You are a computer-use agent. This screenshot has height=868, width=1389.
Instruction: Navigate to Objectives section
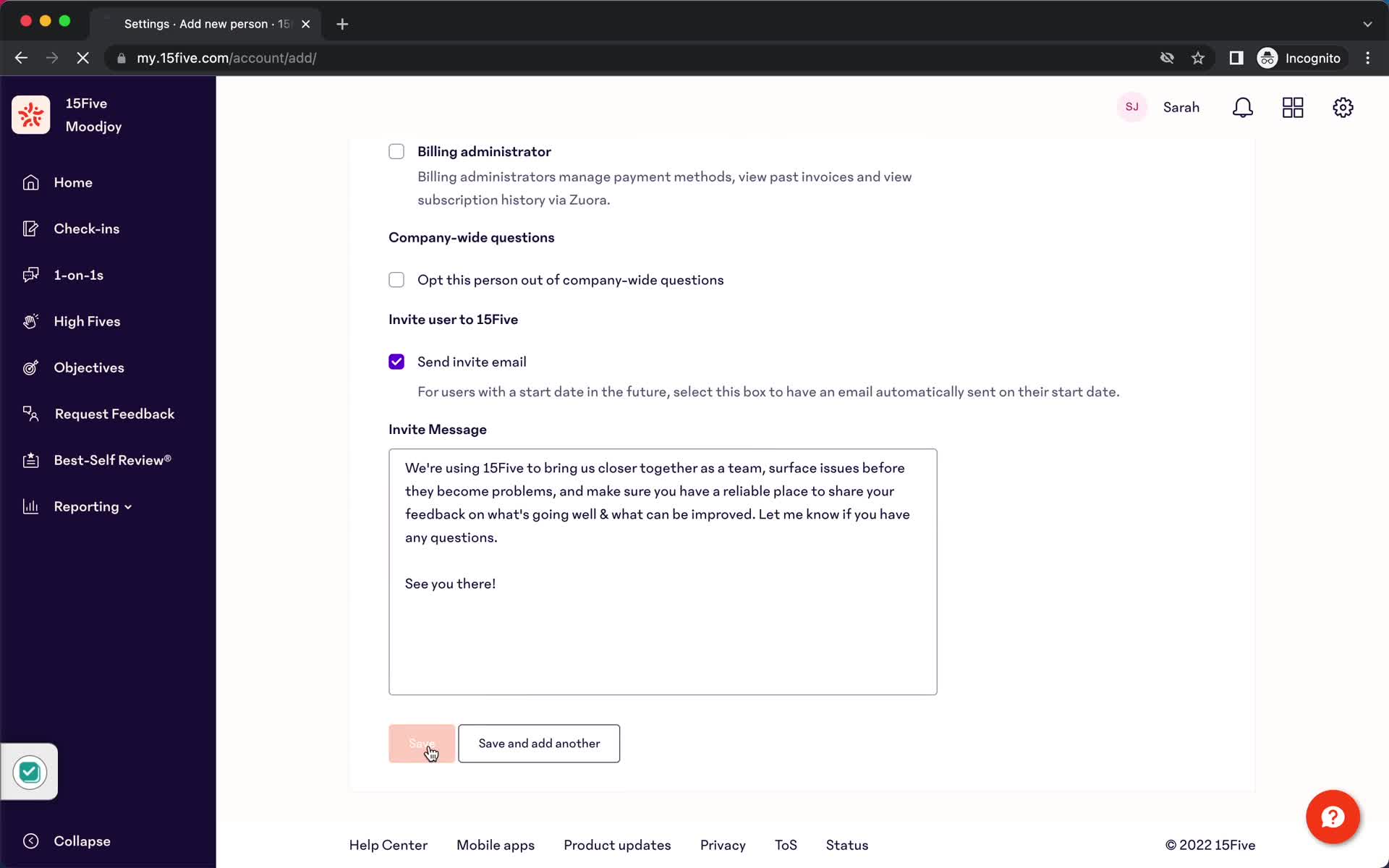(89, 367)
